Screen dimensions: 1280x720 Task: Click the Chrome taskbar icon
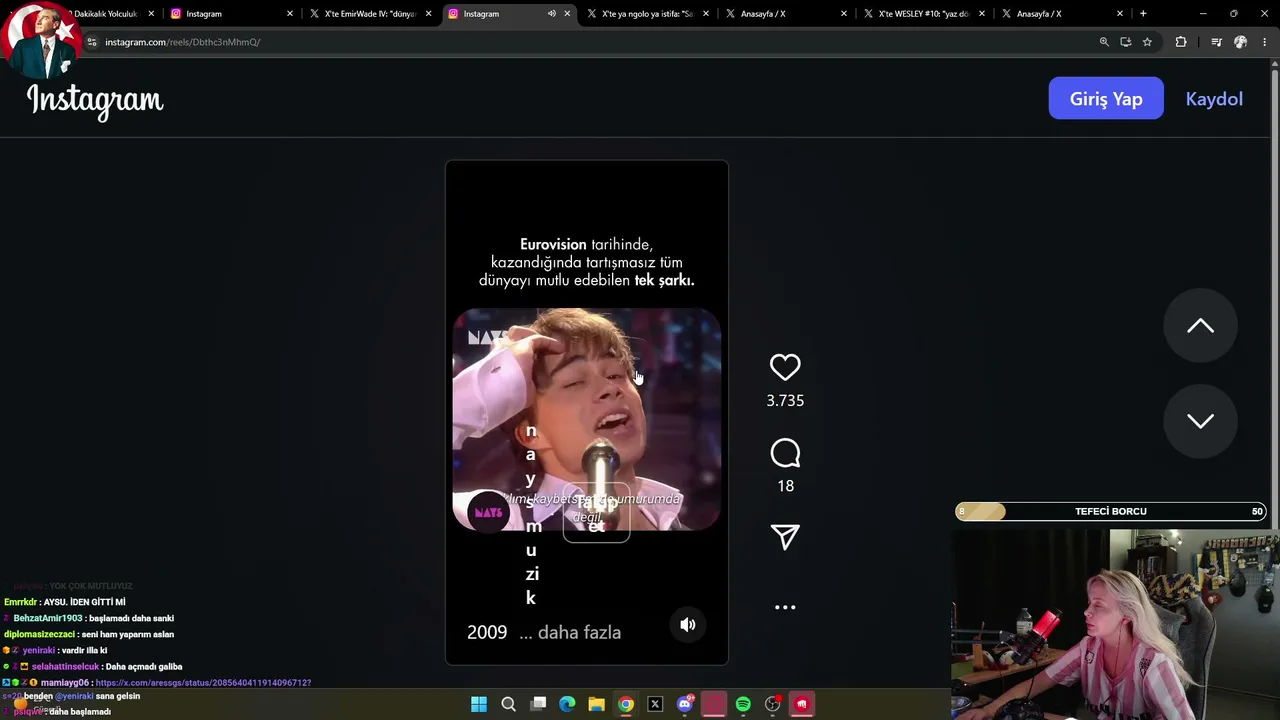626,704
